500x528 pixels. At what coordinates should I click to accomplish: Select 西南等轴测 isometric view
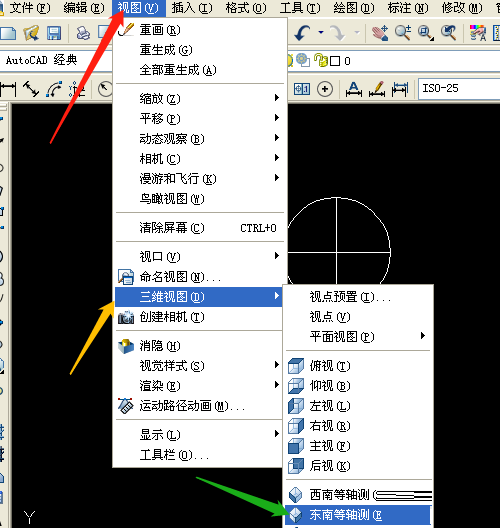coord(358,495)
